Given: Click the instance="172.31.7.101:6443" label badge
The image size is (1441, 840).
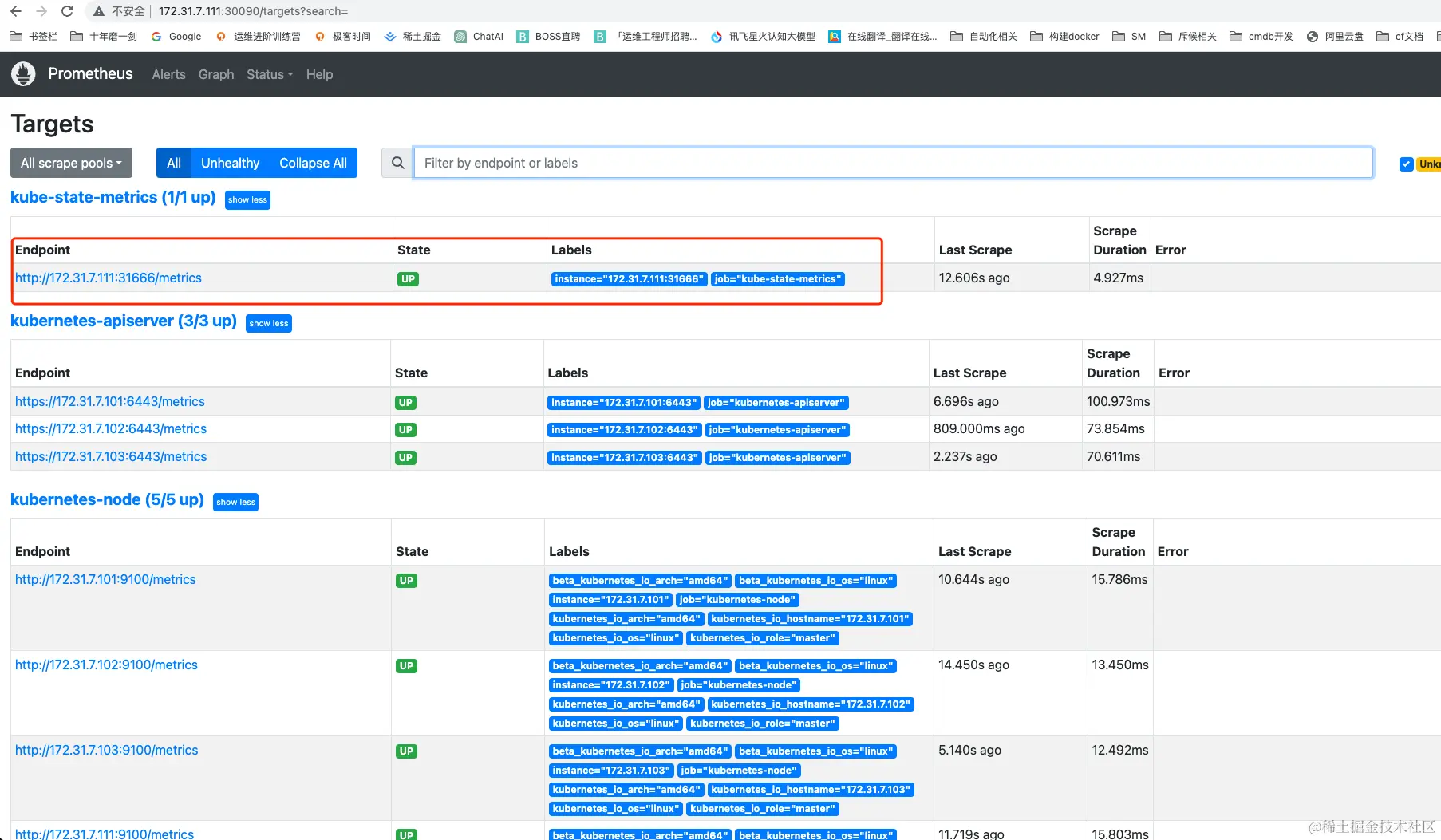Looking at the screenshot, I should tap(624, 403).
